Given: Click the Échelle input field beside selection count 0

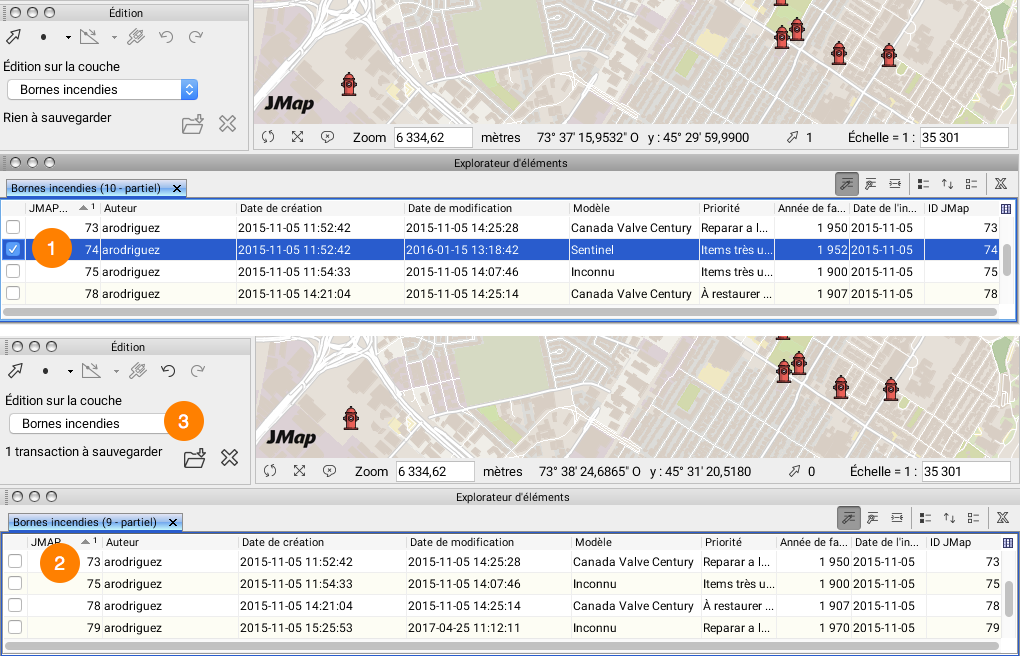Looking at the screenshot, I should tap(966, 471).
